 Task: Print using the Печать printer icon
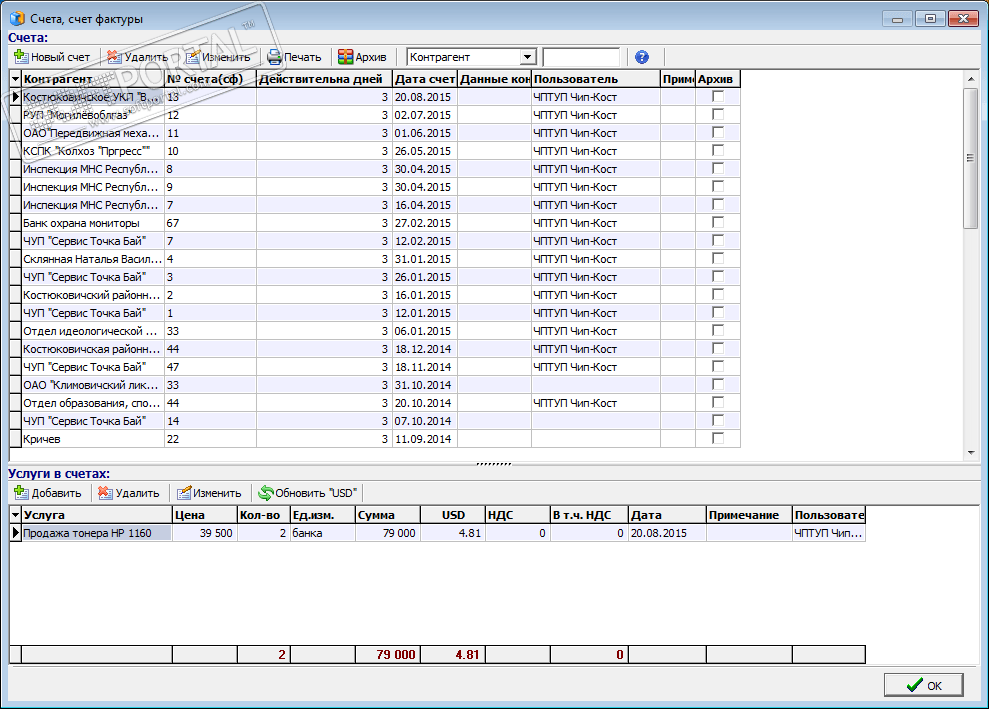click(x=274, y=57)
